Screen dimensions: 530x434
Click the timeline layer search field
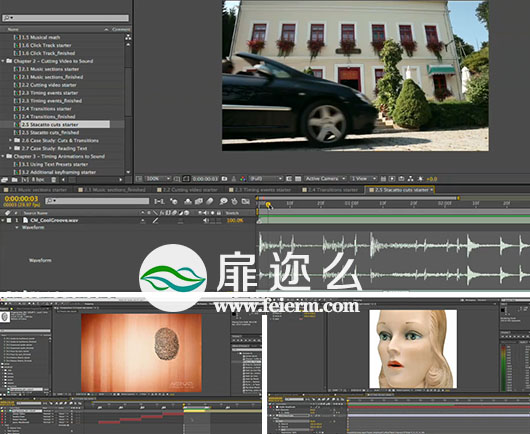click(x=97, y=201)
